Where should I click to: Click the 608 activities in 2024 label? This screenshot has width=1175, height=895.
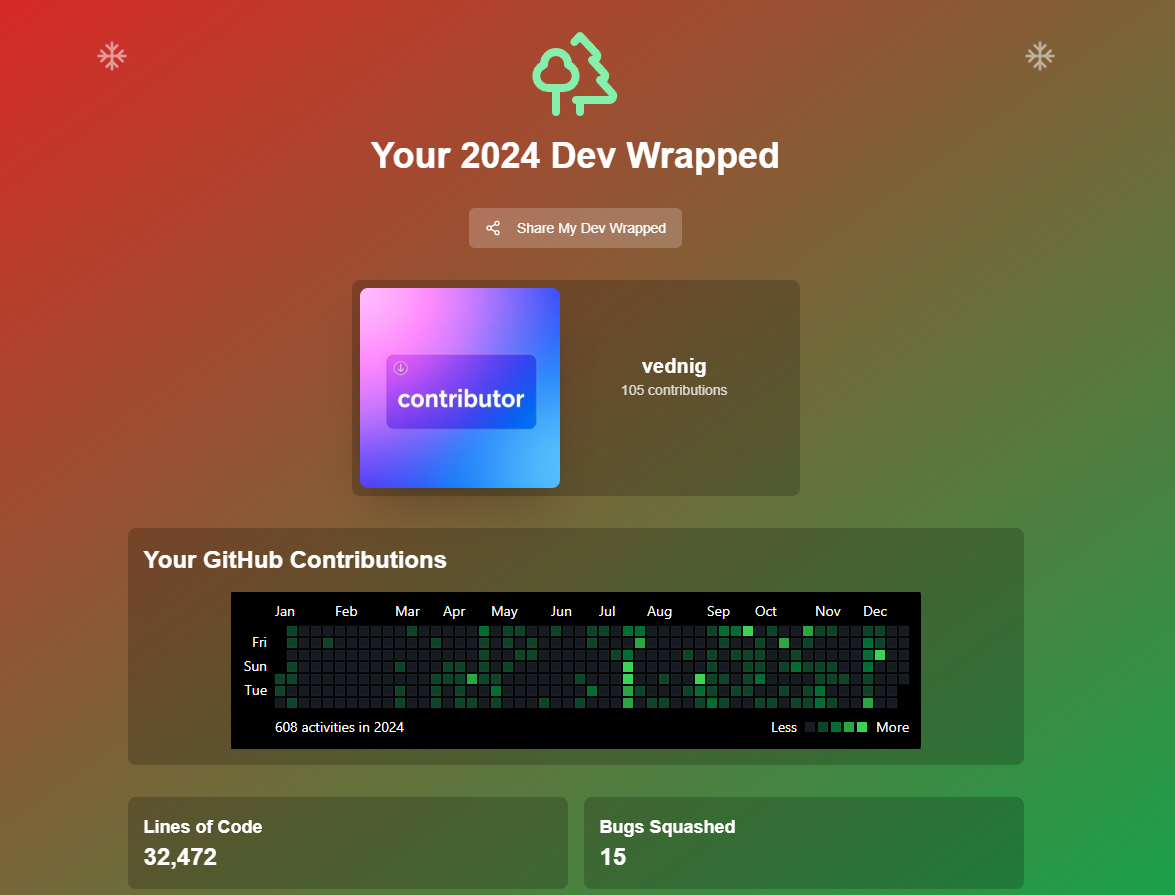click(x=339, y=727)
